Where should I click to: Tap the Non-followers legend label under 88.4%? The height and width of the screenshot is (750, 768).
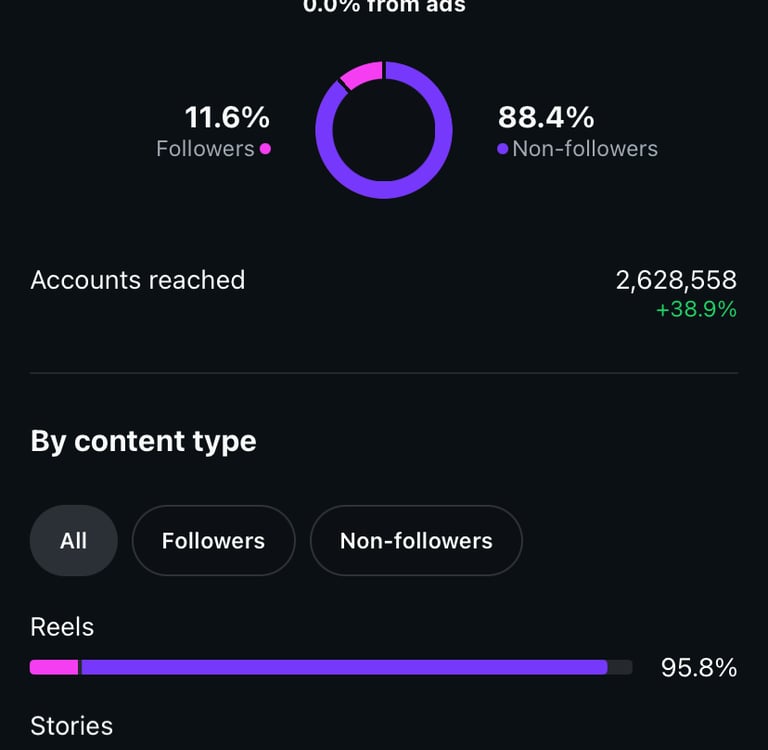click(x=585, y=149)
